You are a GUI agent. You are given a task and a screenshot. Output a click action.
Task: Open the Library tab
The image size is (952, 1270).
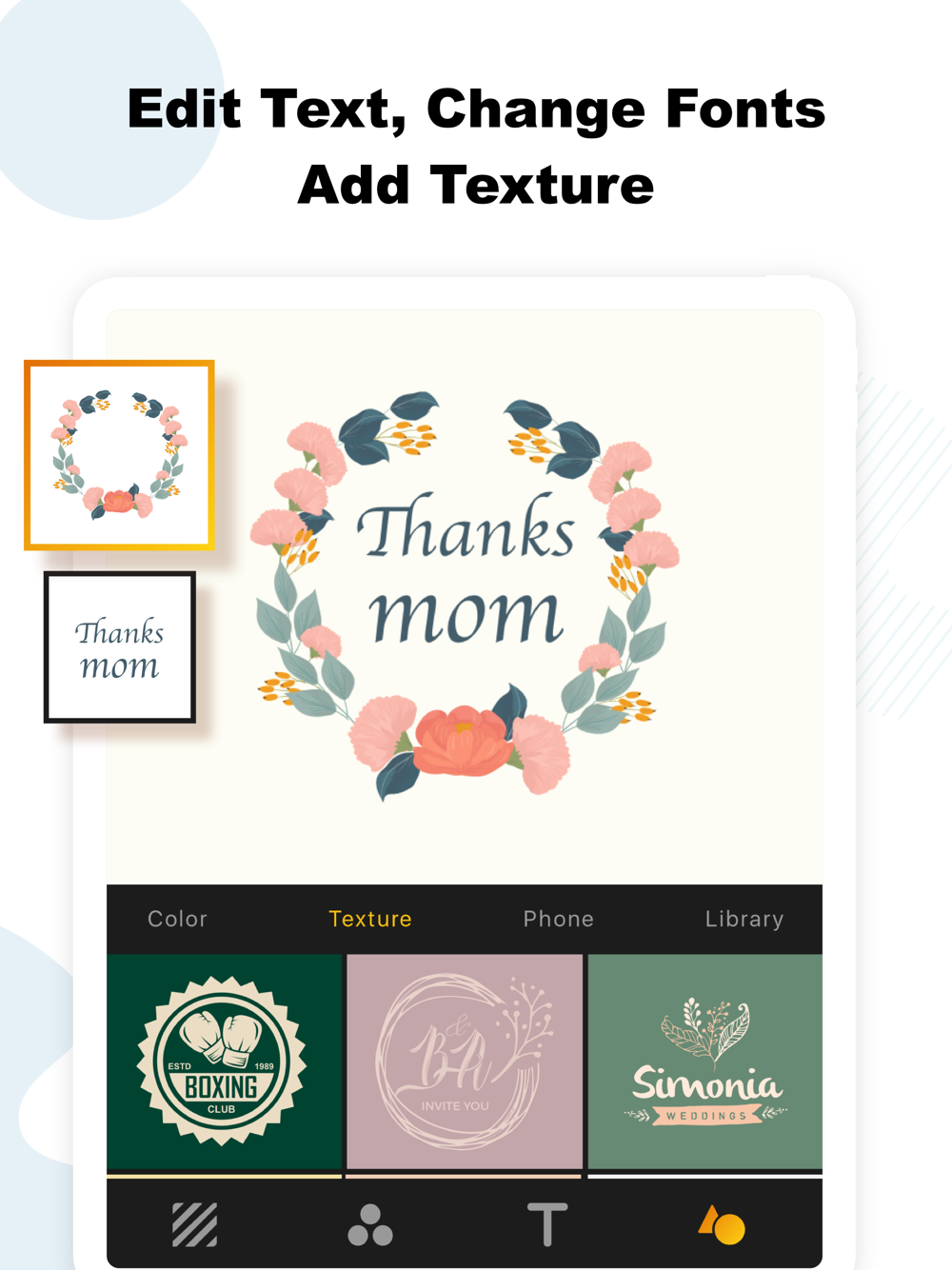(744, 919)
